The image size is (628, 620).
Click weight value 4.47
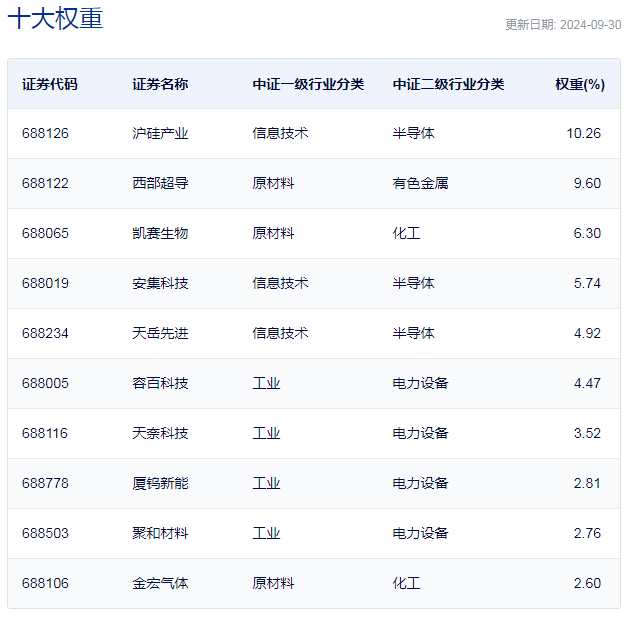[587, 383]
